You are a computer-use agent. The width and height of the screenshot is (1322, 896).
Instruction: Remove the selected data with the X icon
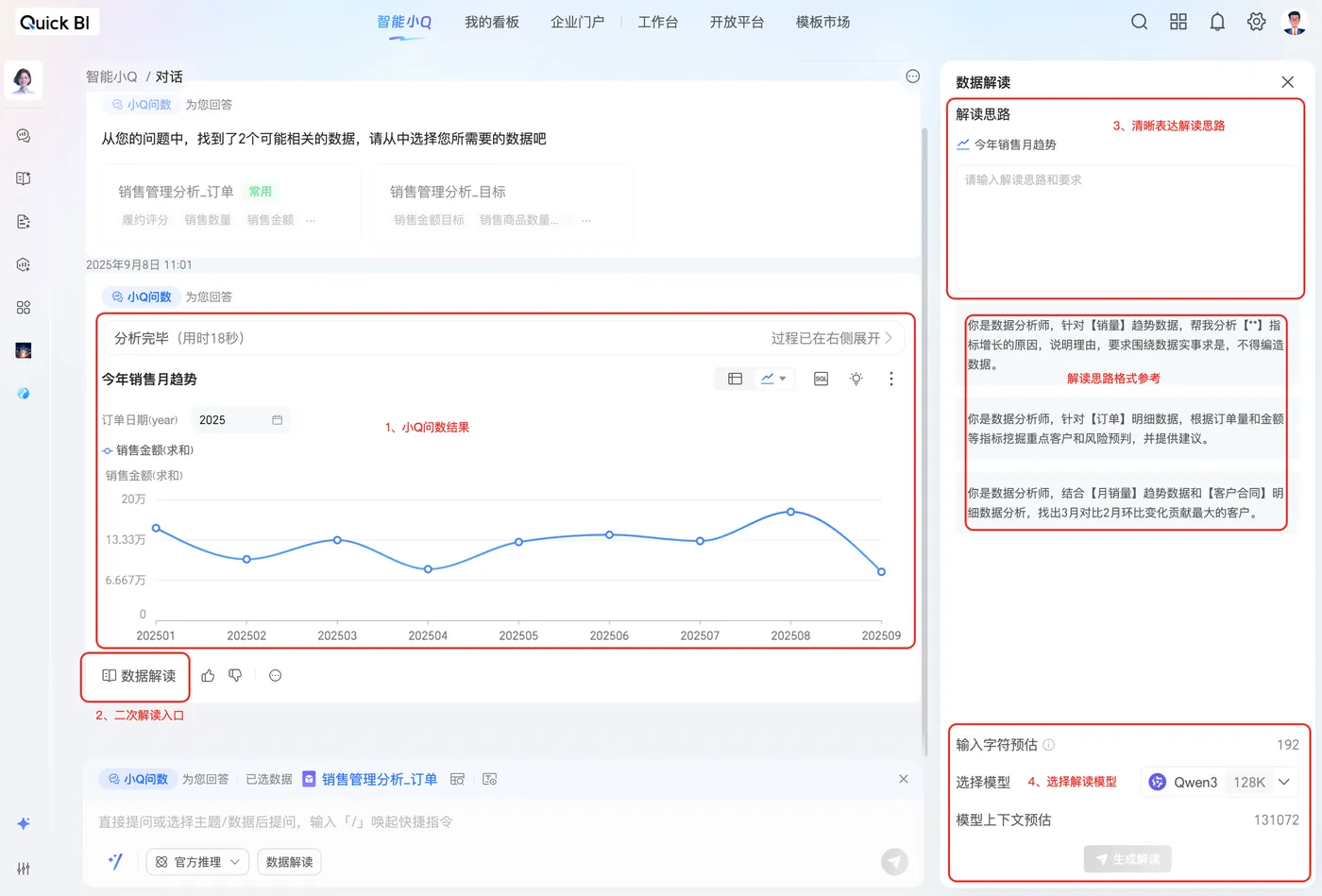coord(904,779)
